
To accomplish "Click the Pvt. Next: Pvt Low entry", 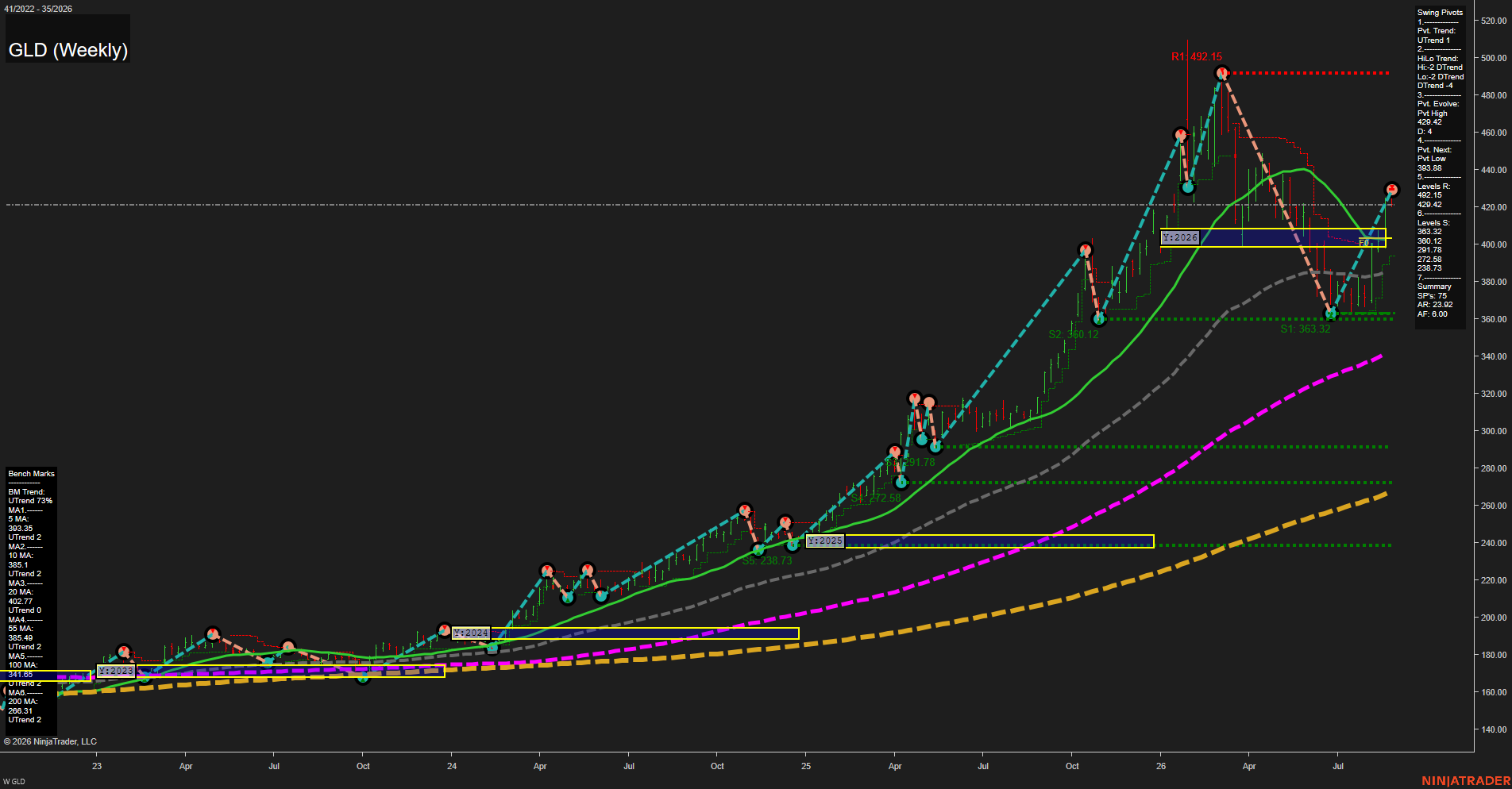I will coord(1434,154).
